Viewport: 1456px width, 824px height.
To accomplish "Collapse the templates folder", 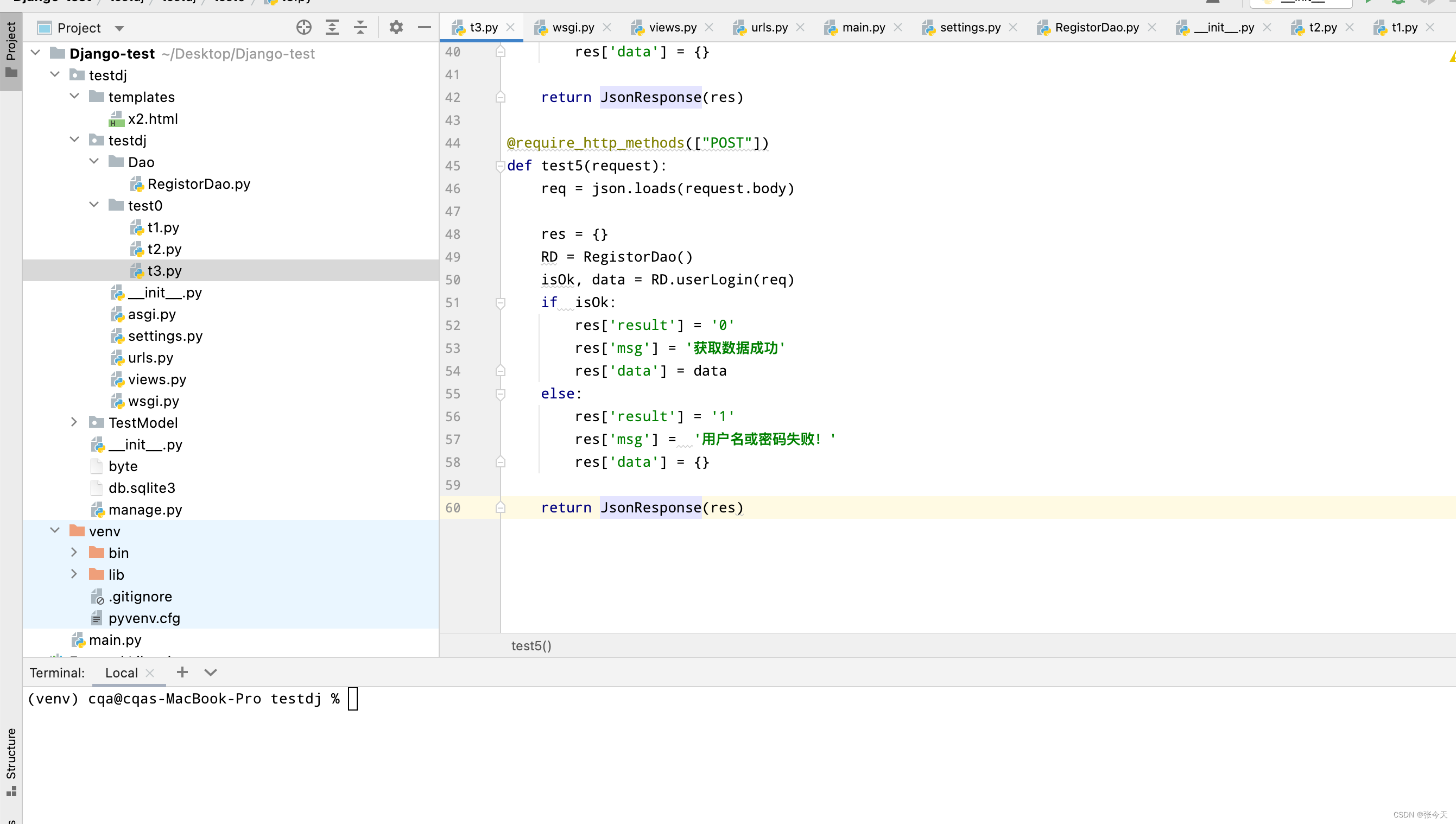I will (74, 96).
